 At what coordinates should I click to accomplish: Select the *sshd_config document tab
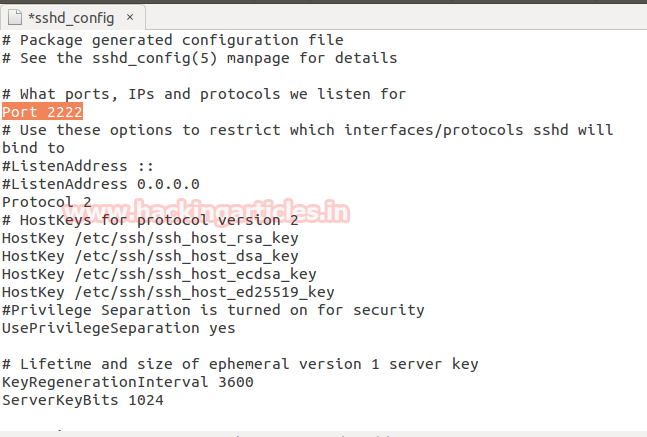(70, 16)
